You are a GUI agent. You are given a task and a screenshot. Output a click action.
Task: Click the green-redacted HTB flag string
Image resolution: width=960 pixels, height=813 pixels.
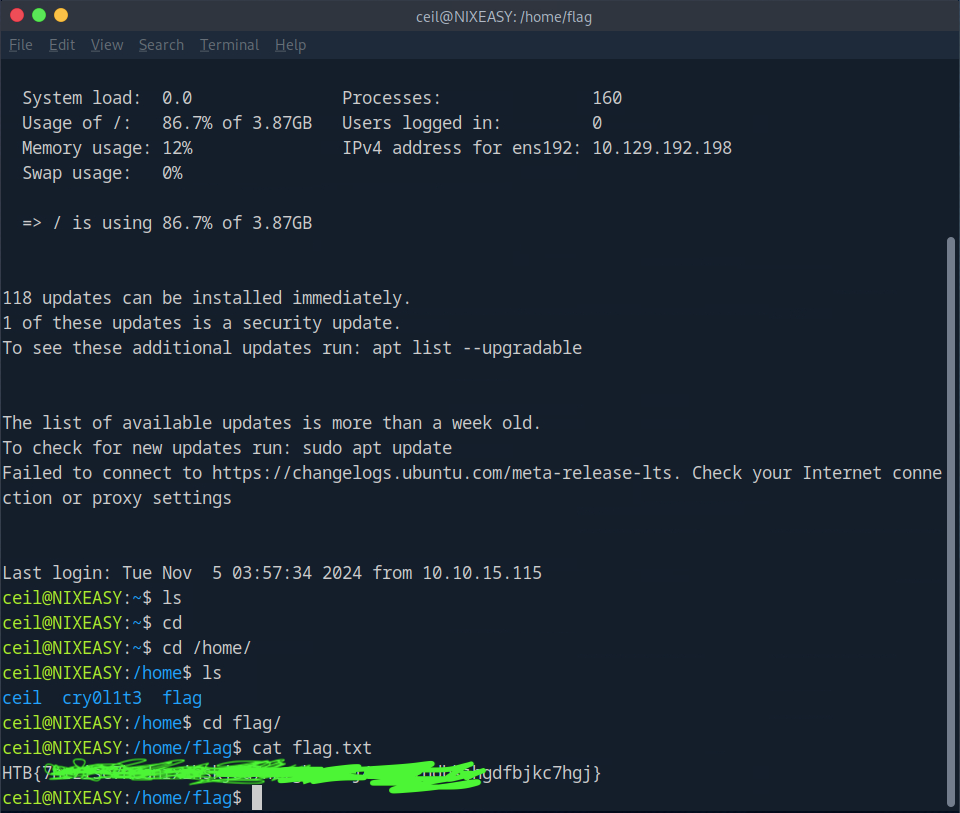(x=300, y=773)
